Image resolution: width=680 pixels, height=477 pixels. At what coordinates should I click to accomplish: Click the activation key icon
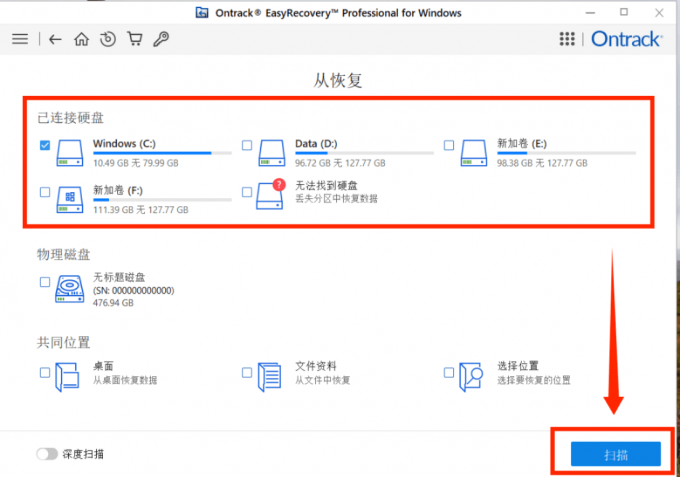(161, 39)
